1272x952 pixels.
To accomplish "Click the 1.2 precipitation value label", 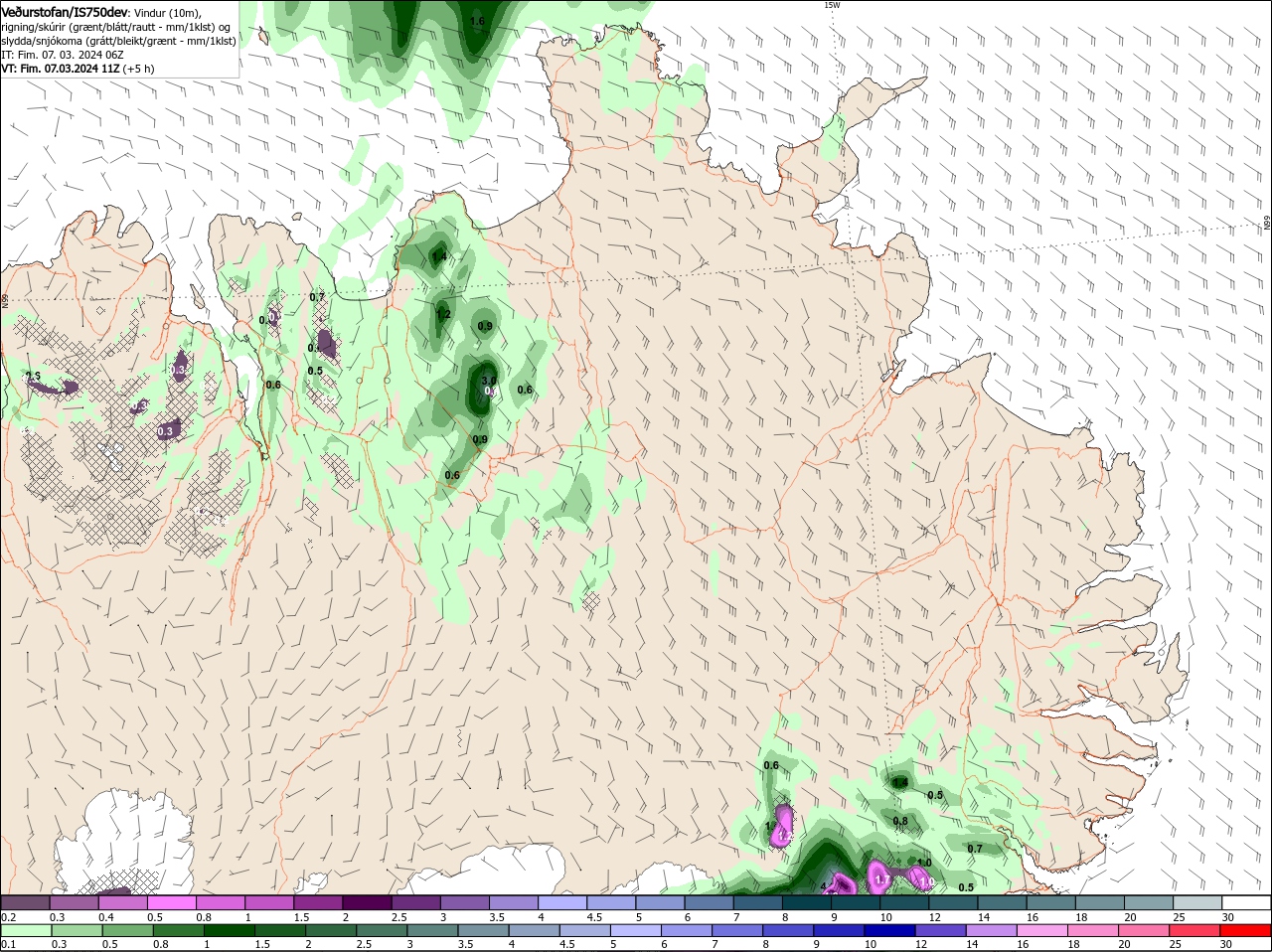I will 443,314.
